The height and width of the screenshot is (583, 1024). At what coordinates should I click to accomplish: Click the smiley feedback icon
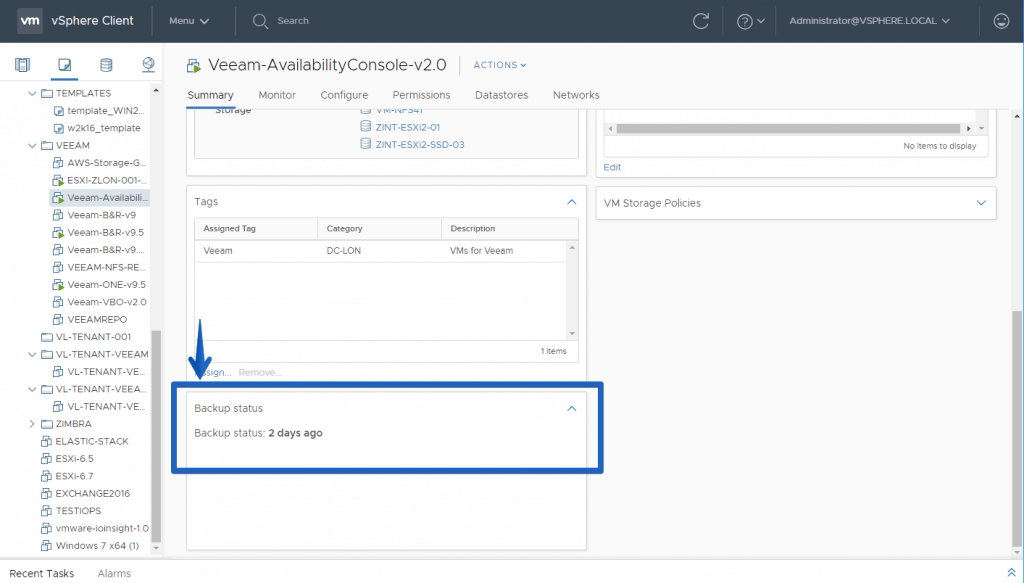tap(1001, 21)
